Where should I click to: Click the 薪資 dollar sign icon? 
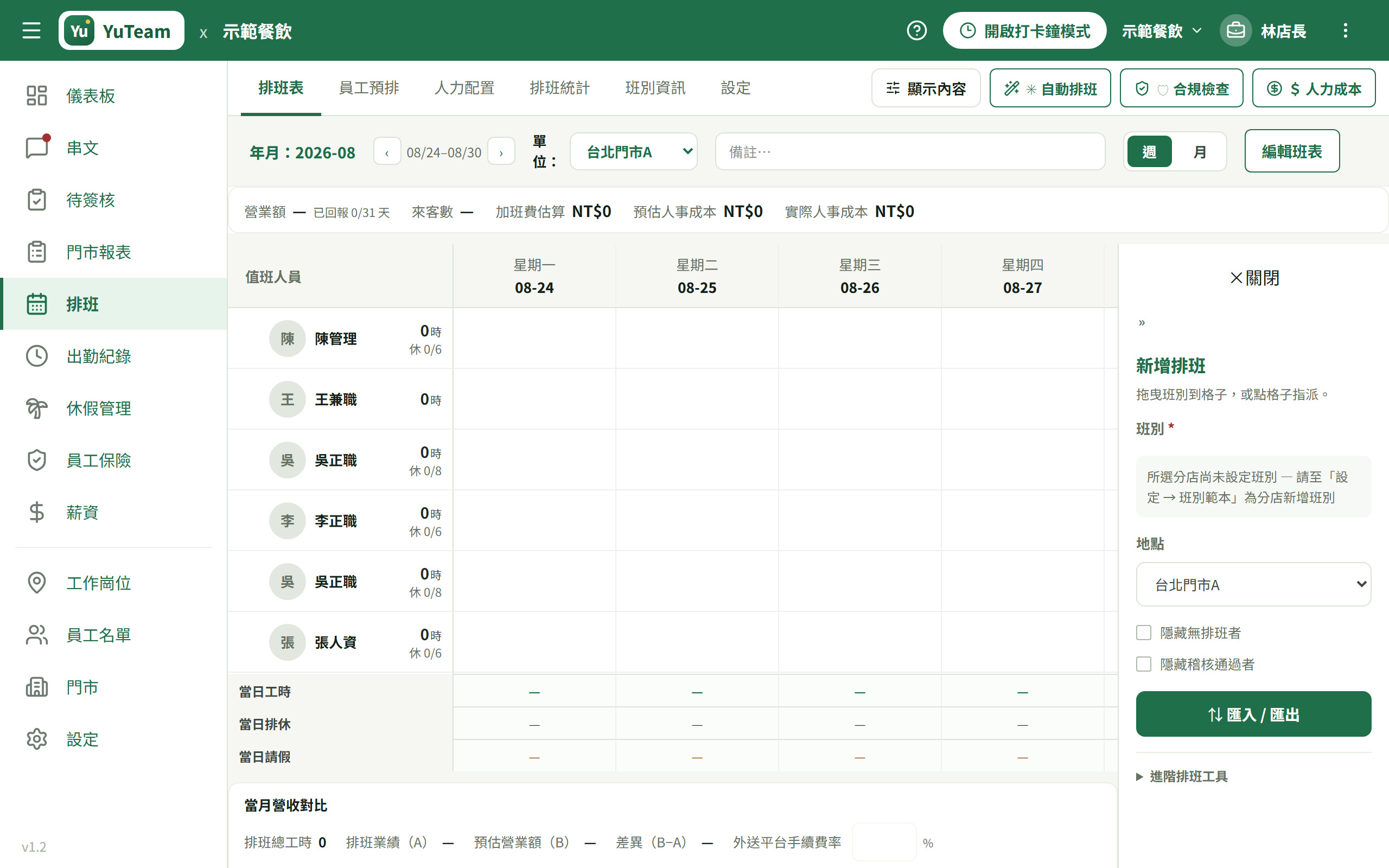coord(37,512)
